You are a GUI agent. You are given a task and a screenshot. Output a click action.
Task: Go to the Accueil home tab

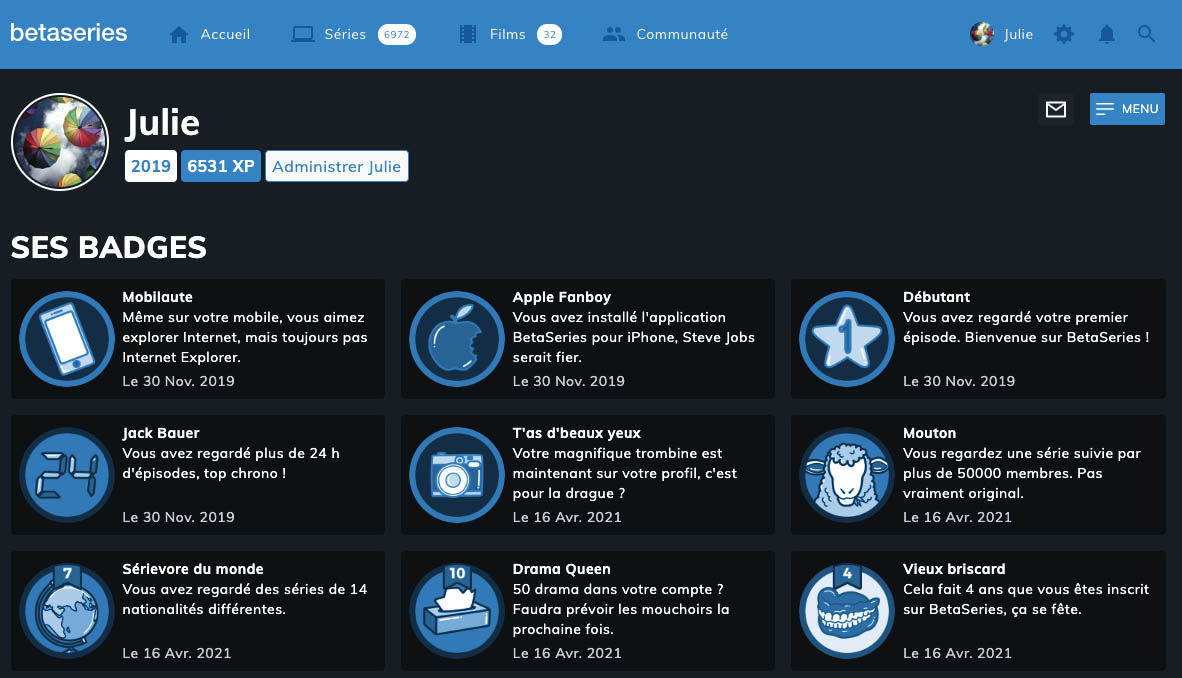coord(210,34)
